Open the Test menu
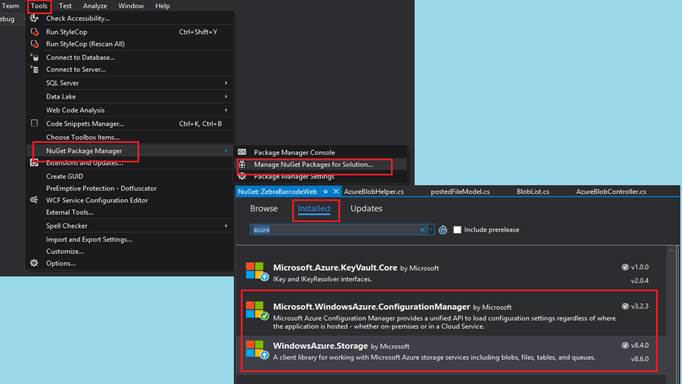This screenshot has width=682, height=384. tap(65, 6)
